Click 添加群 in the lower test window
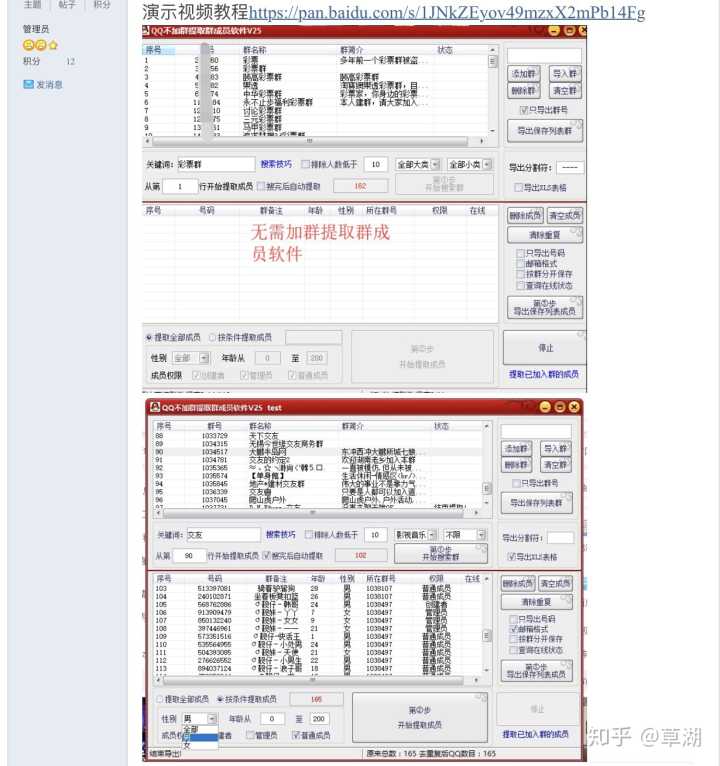Image resolution: width=720 pixels, height=766 pixels. (516, 448)
